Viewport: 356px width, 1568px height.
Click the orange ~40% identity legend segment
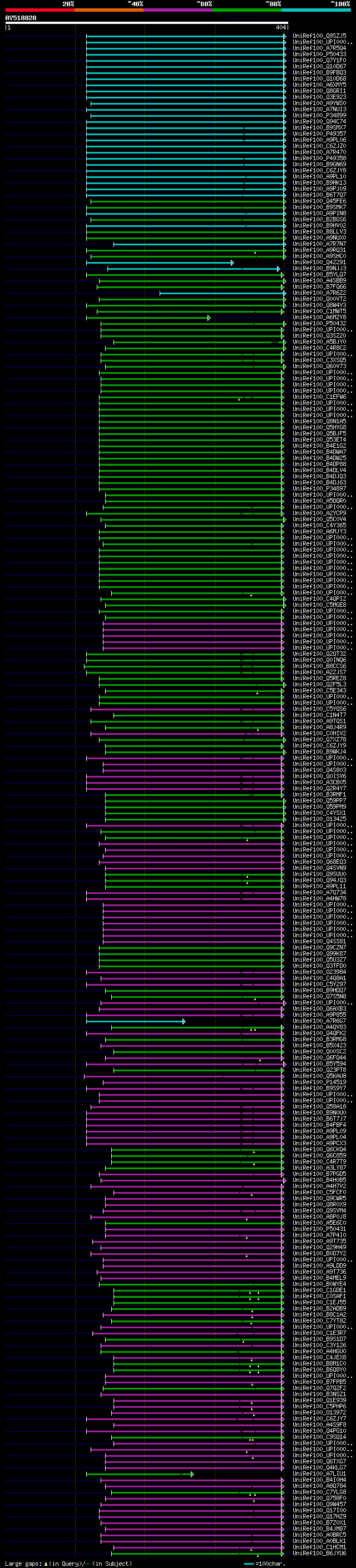tap(110, 11)
